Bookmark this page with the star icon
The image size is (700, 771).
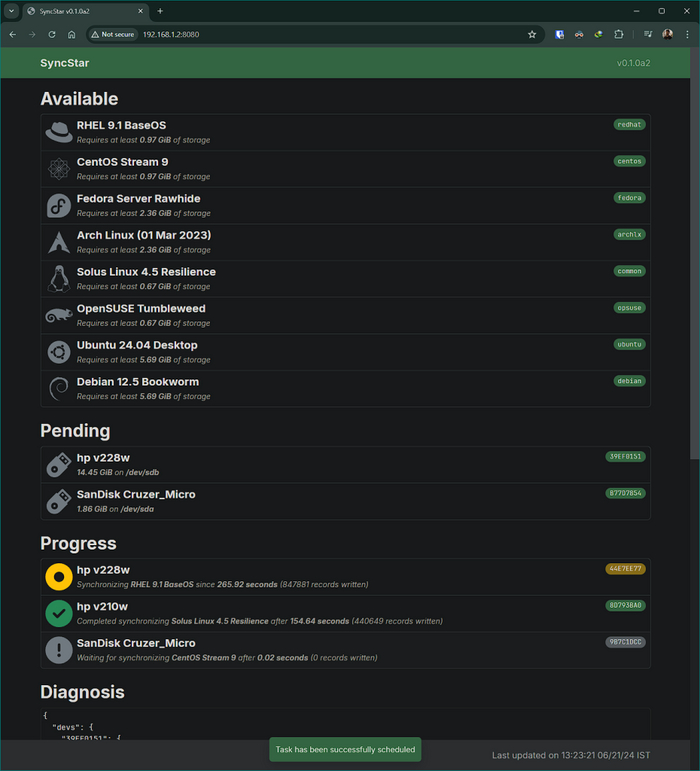coord(532,34)
